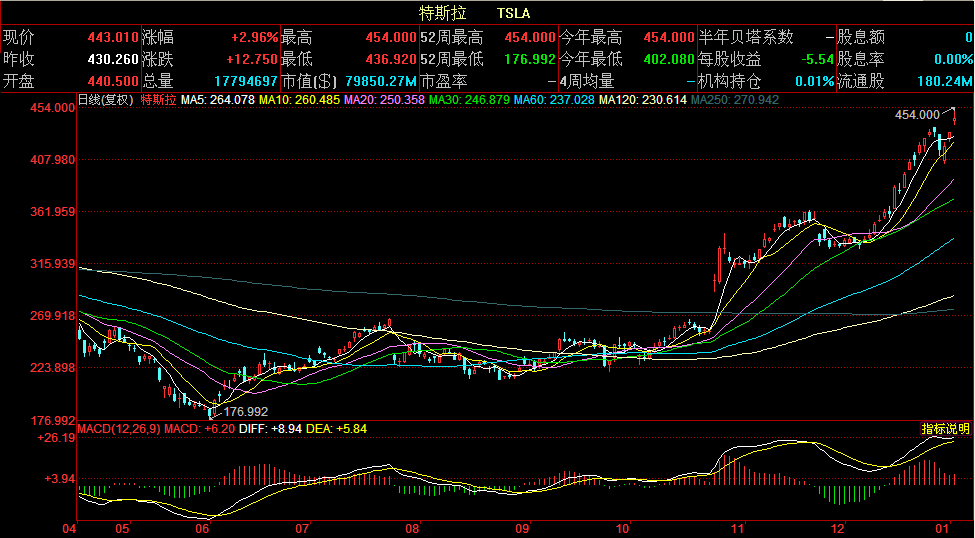Screen dimensions: 975x538
Task: Select the 昨收 value 430.260
Action: tap(114, 60)
